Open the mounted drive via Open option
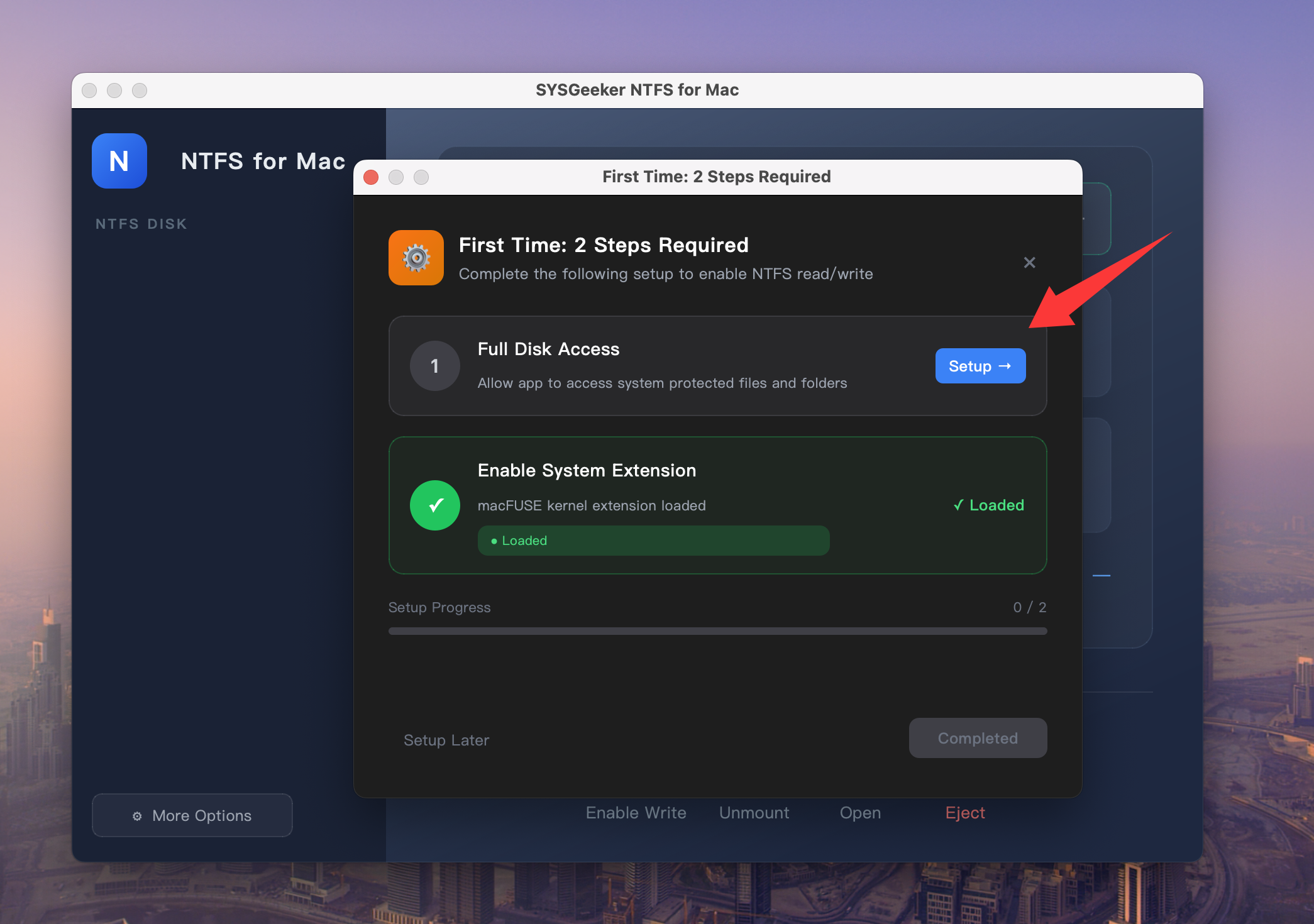Image resolution: width=1314 pixels, height=924 pixels. pos(859,812)
